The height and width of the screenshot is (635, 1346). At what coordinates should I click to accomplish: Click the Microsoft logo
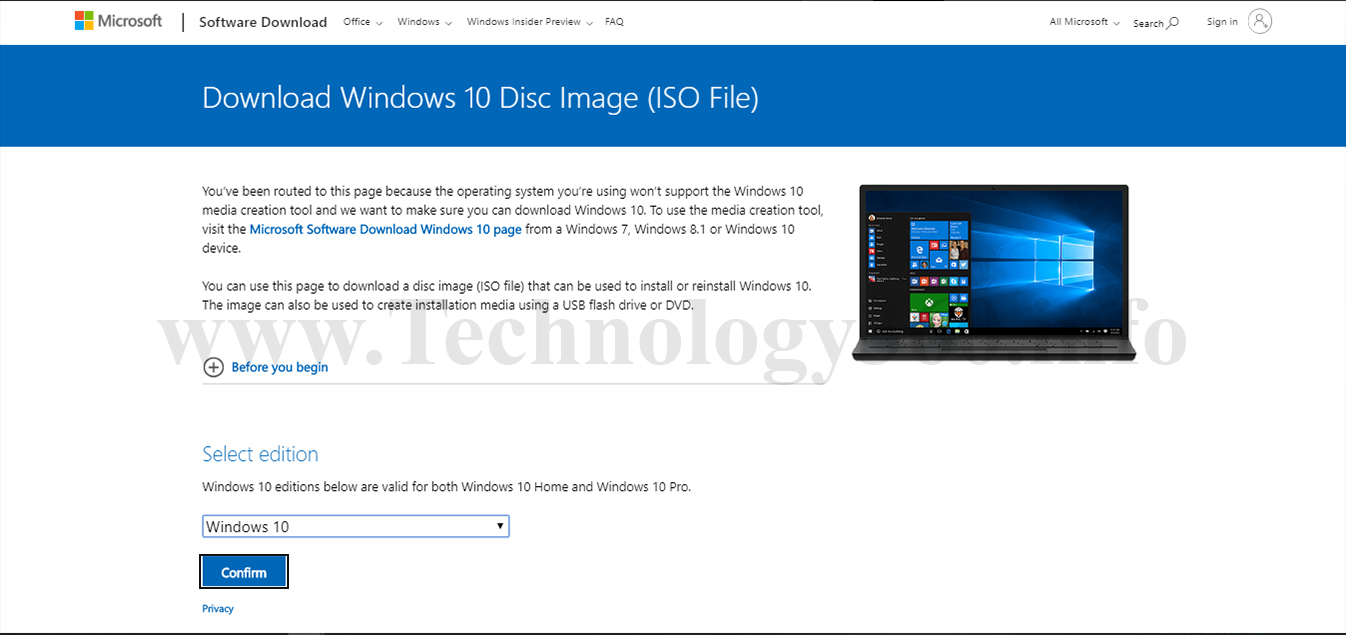click(118, 21)
